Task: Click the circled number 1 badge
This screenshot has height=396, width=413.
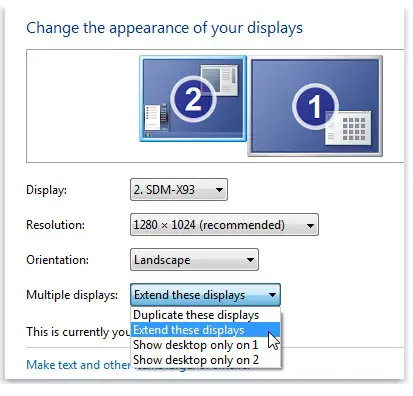Action: point(315,106)
